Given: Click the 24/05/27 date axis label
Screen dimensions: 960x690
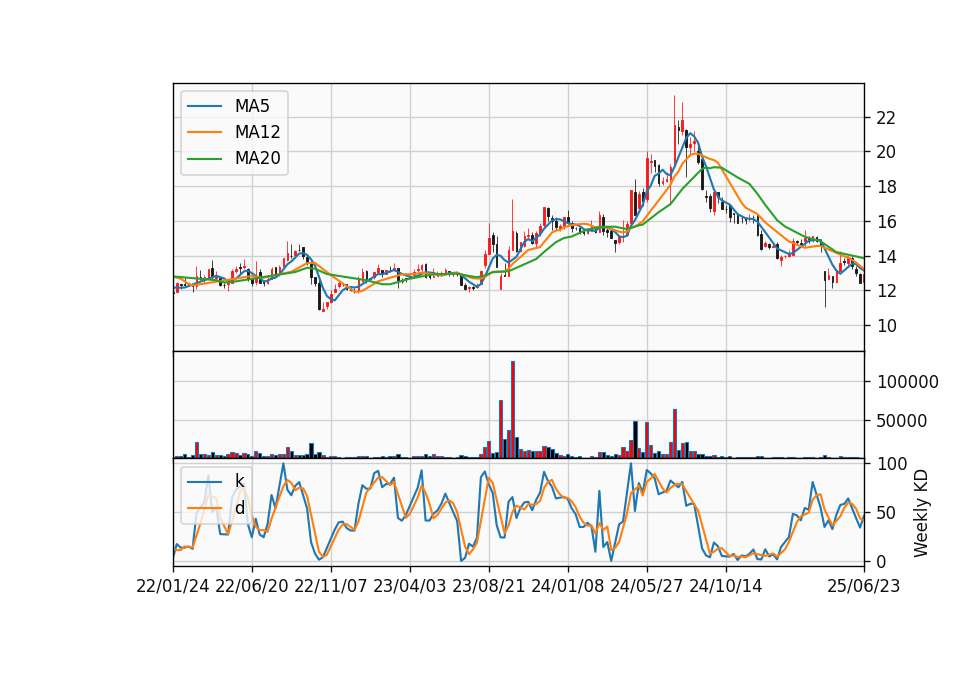Looking at the screenshot, I should (x=647, y=586).
